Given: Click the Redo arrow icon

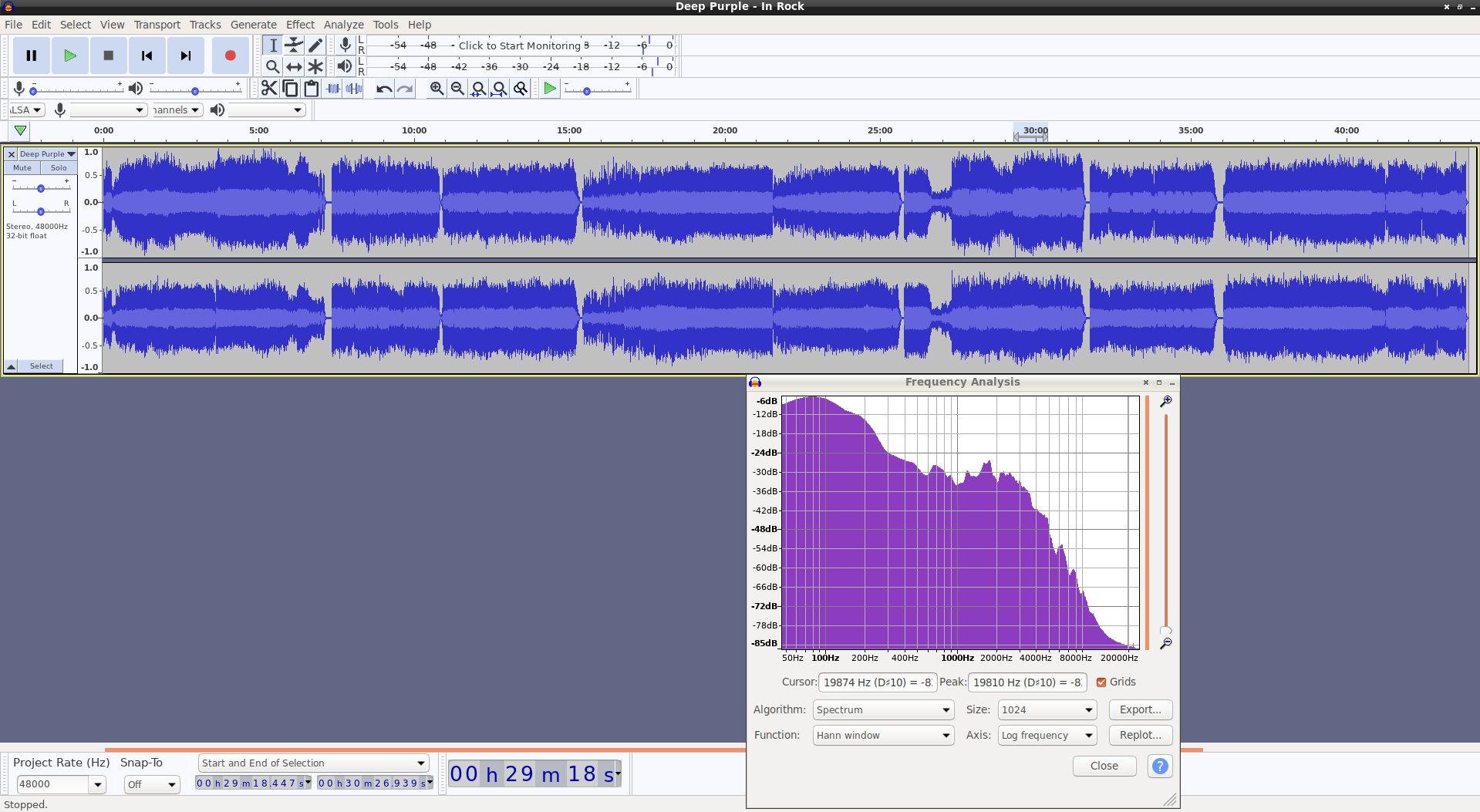Looking at the screenshot, I should (x=405, y=89).
